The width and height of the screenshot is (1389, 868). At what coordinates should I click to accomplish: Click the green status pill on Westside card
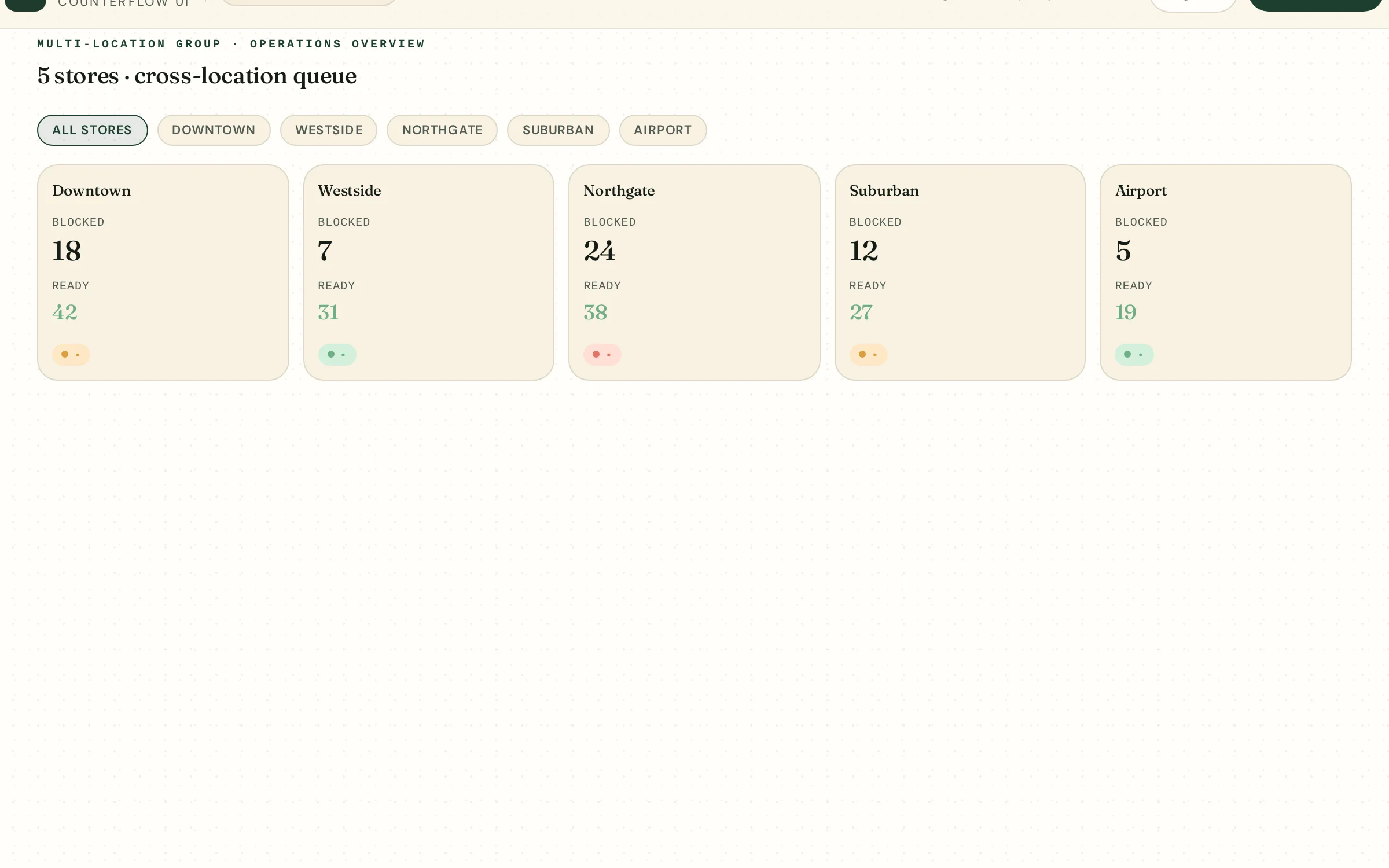point(337,355)
